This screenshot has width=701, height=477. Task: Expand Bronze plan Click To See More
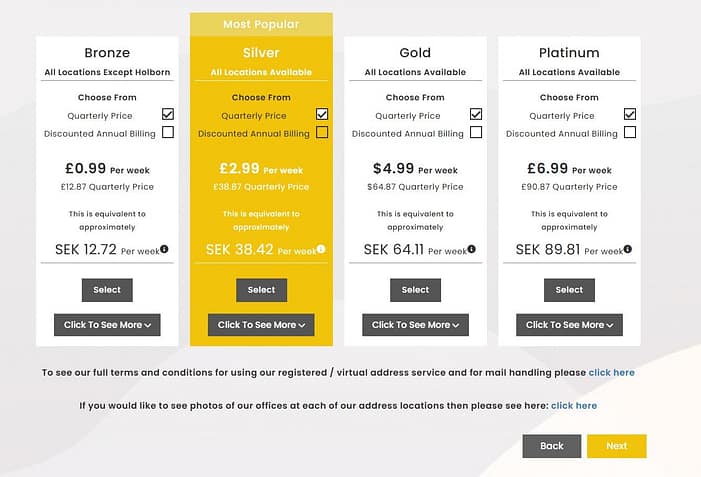107,325
